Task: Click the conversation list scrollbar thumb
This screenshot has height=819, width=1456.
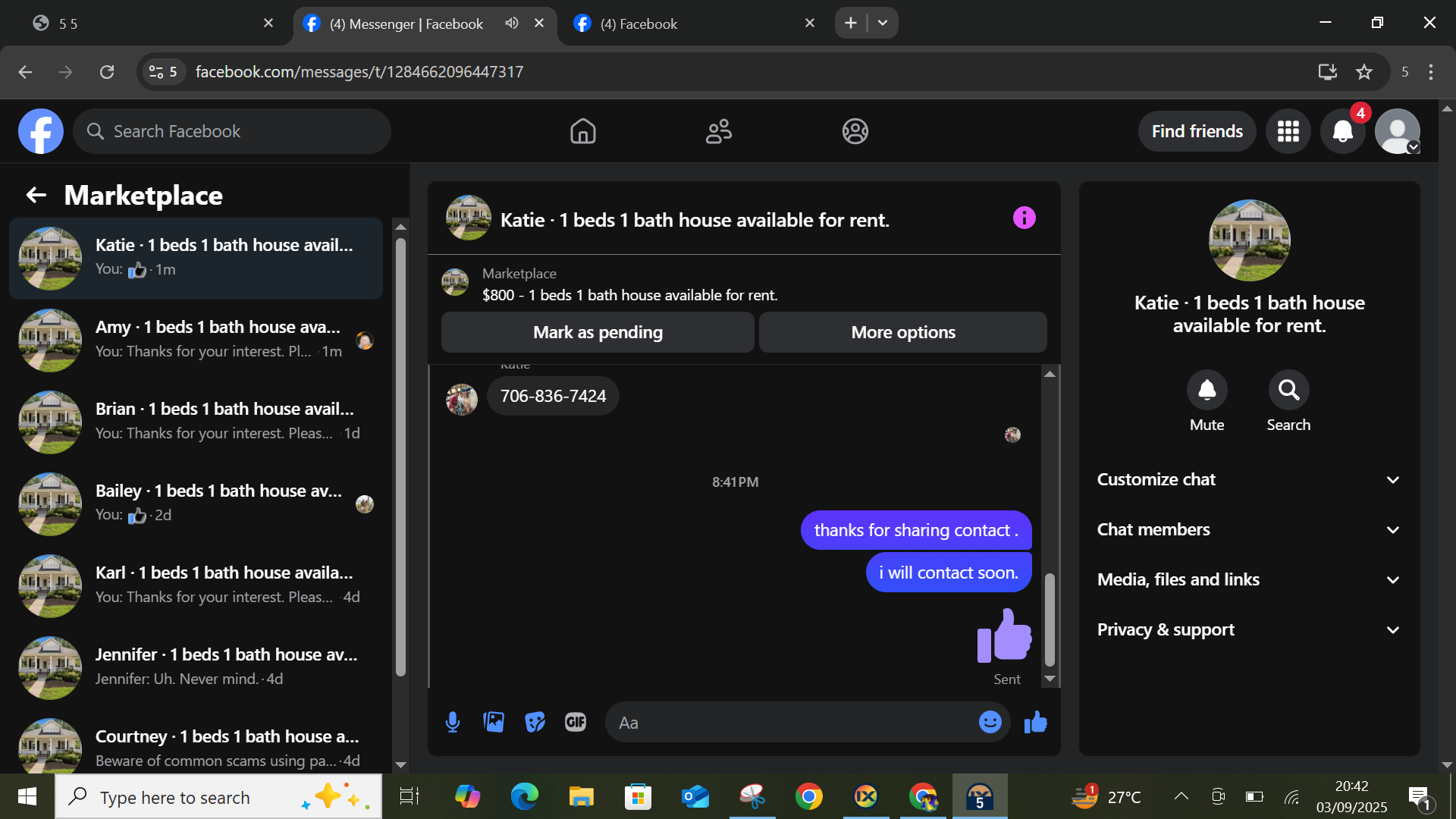Action: [x=400, y=457]
